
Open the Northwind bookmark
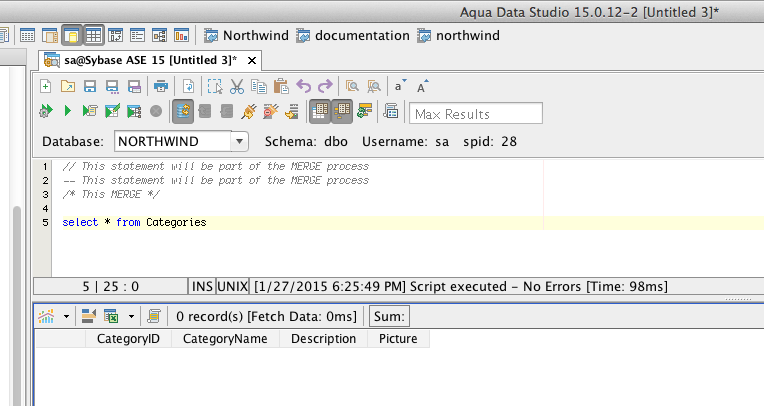click(x=247, y=36)
